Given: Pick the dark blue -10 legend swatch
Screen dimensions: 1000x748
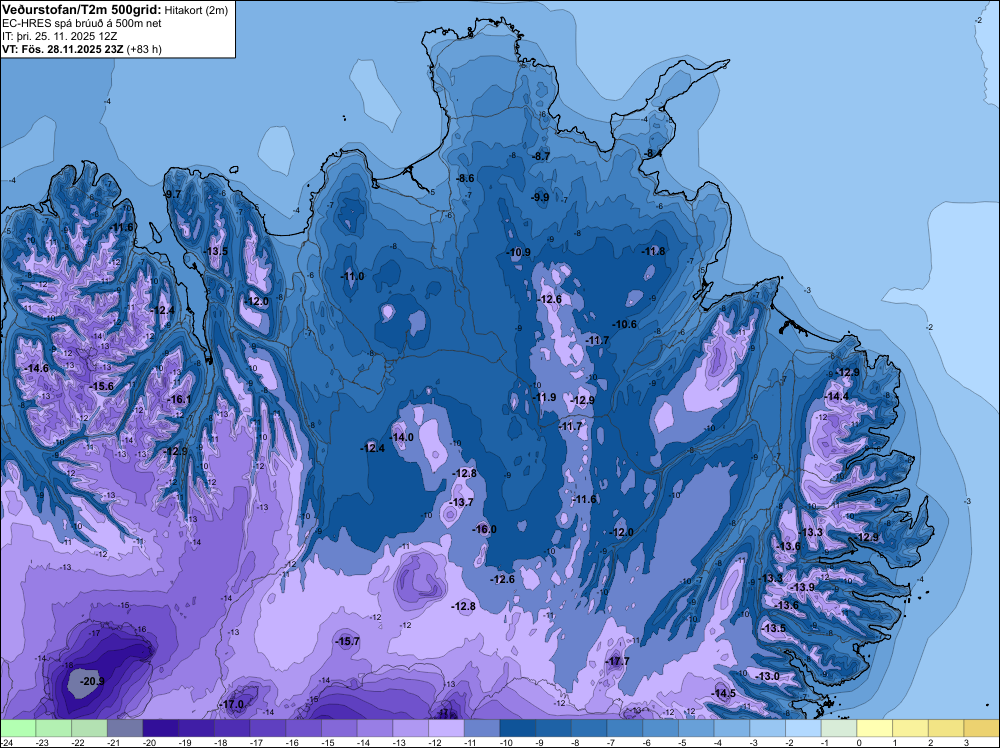Looking at the screenshot, I should click(x=518, y=728).
